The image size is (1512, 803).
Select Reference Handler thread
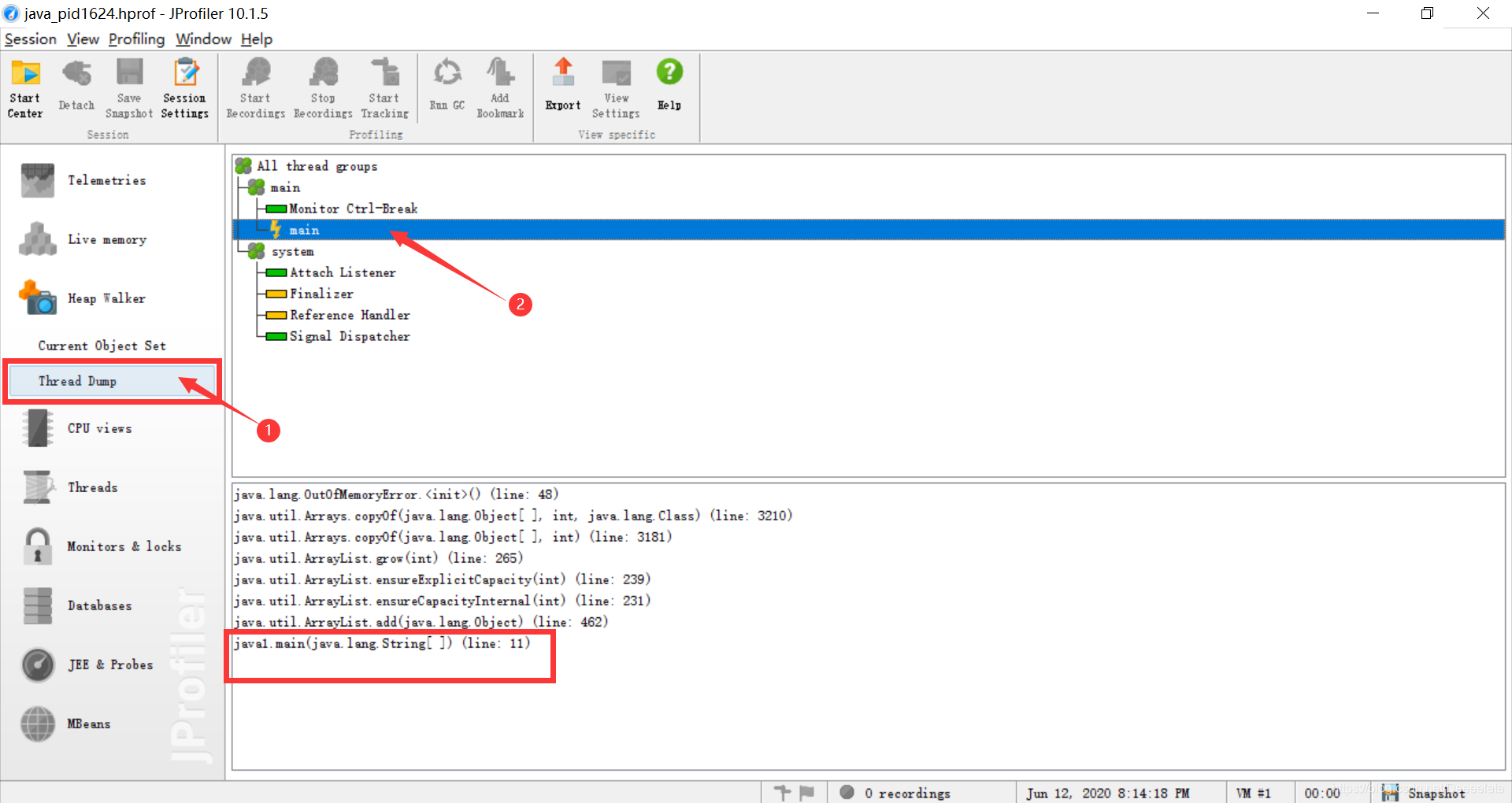click(350, 315)
